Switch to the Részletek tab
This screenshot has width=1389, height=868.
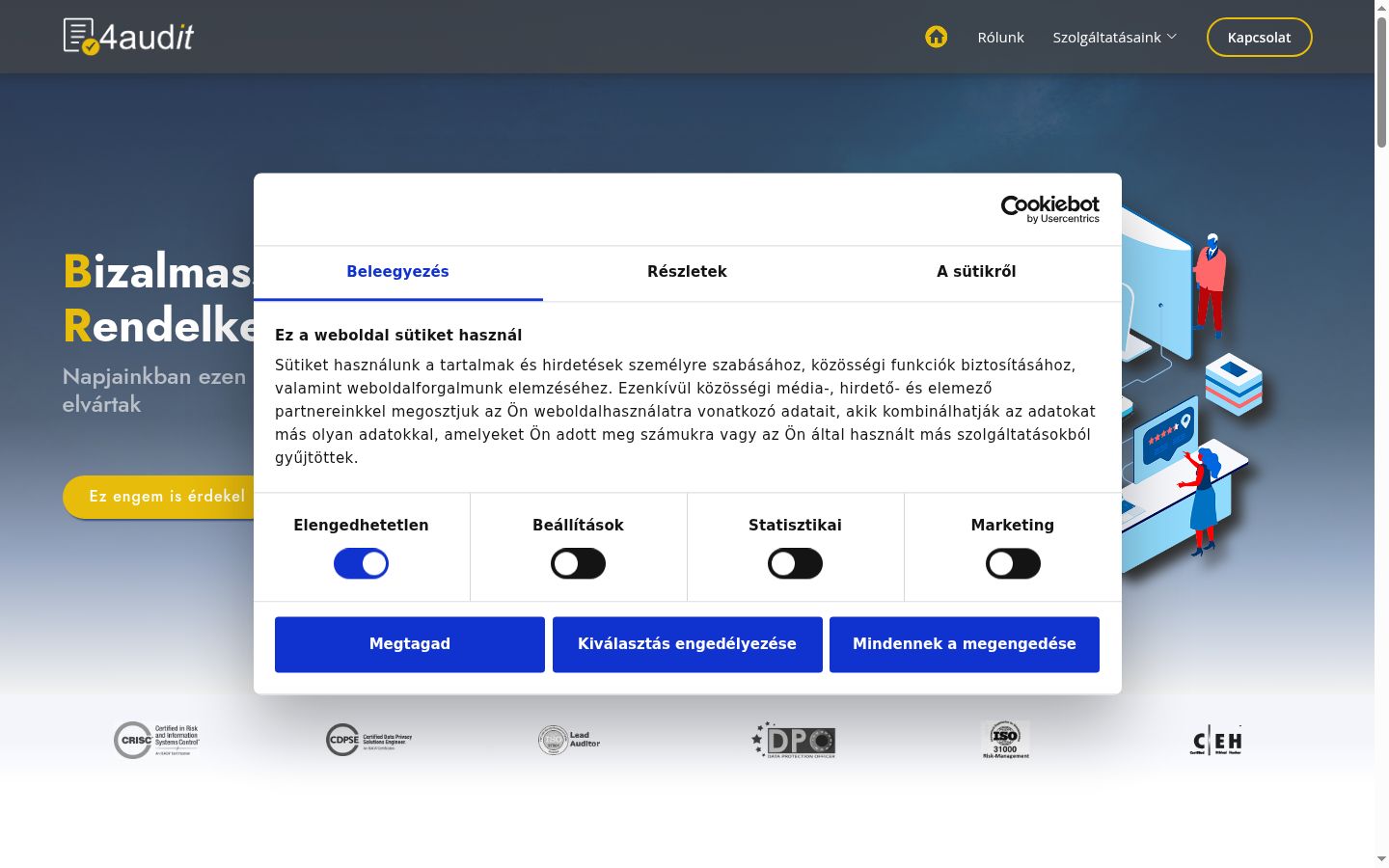coord(687,273)
